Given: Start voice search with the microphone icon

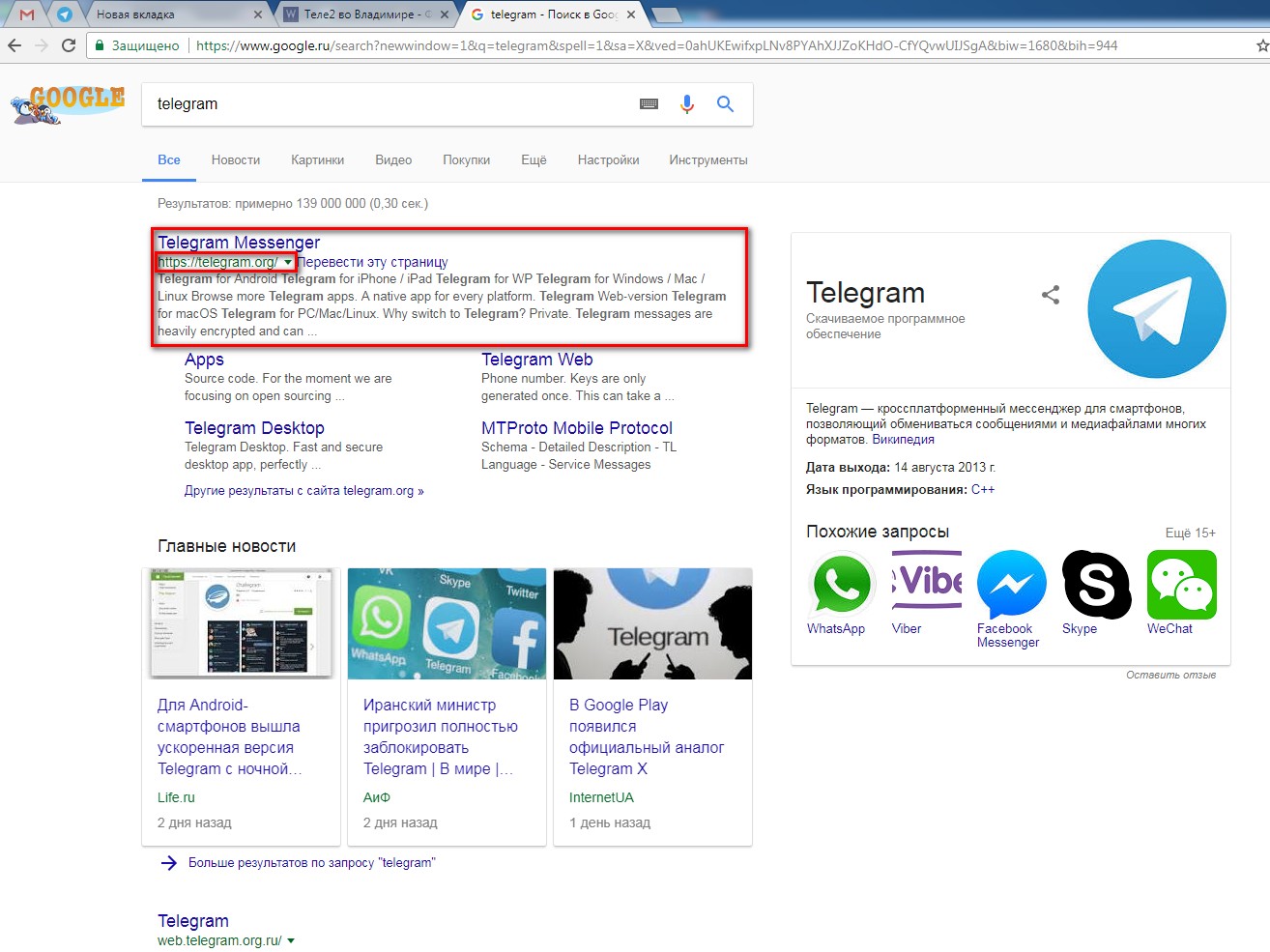Looking at the screenshot, I should tap(687, 104).
